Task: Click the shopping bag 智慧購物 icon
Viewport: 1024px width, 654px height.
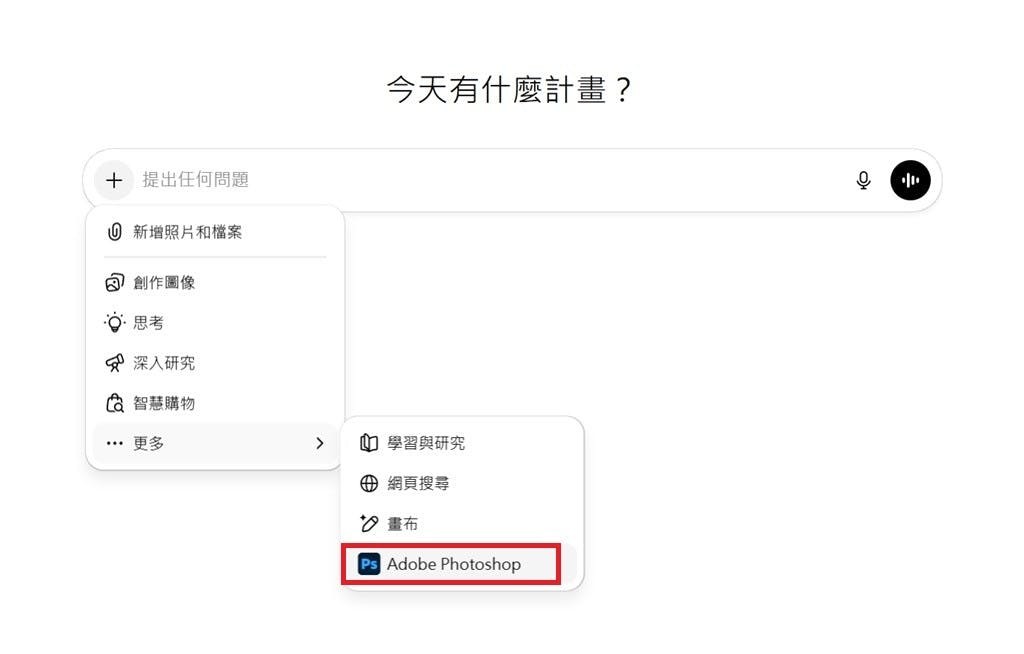Action: pyautogui.click(x=115, y=403)
